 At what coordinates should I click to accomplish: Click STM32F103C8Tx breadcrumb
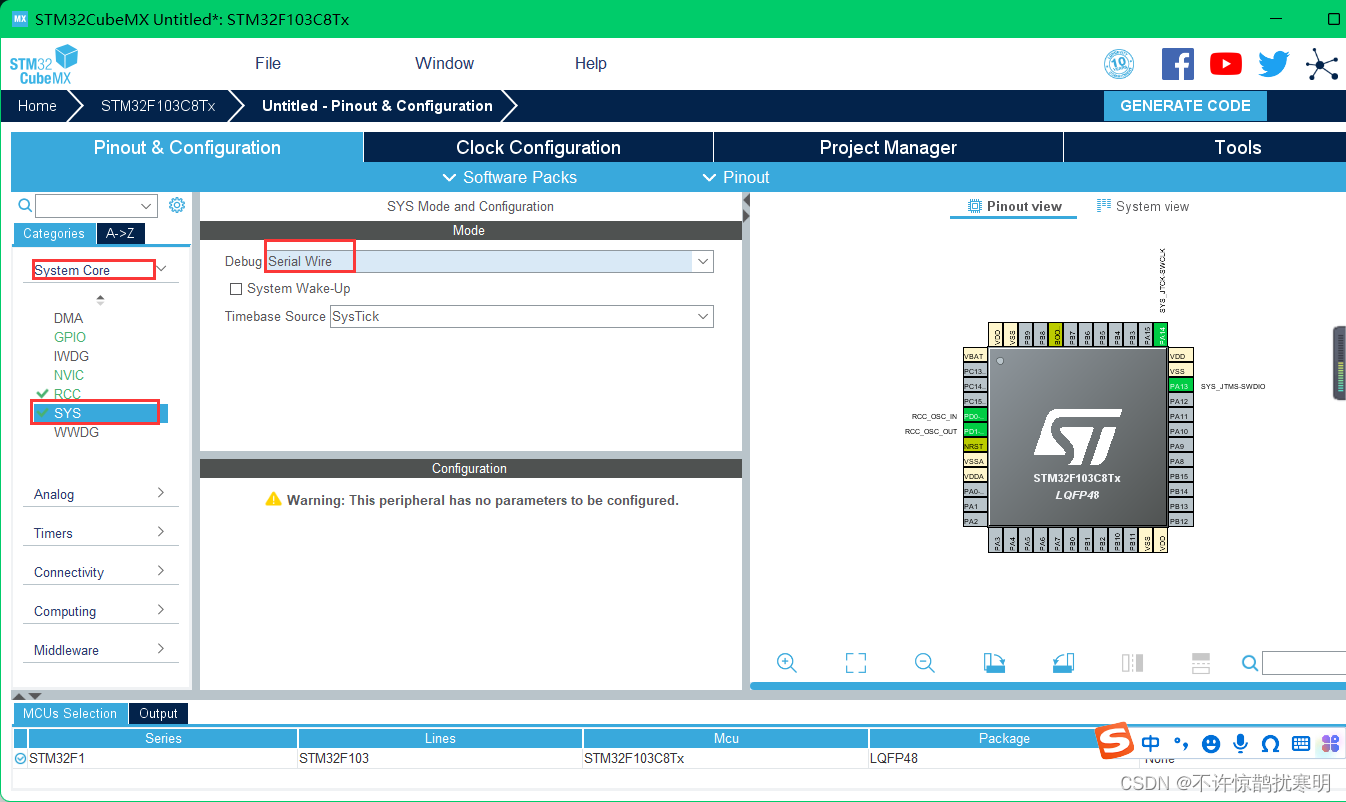[158, 106]
